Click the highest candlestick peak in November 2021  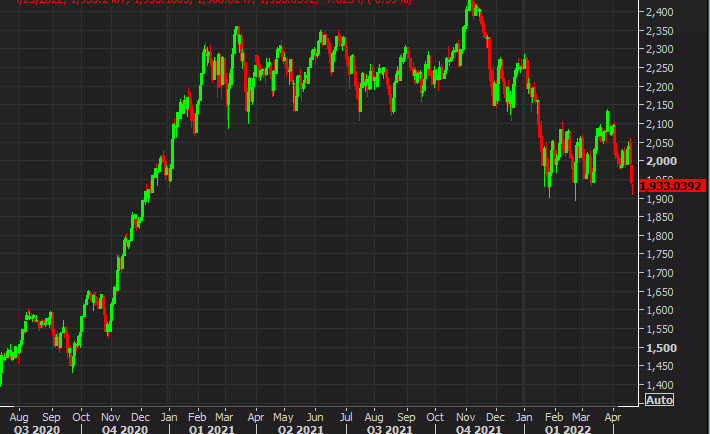471,4
